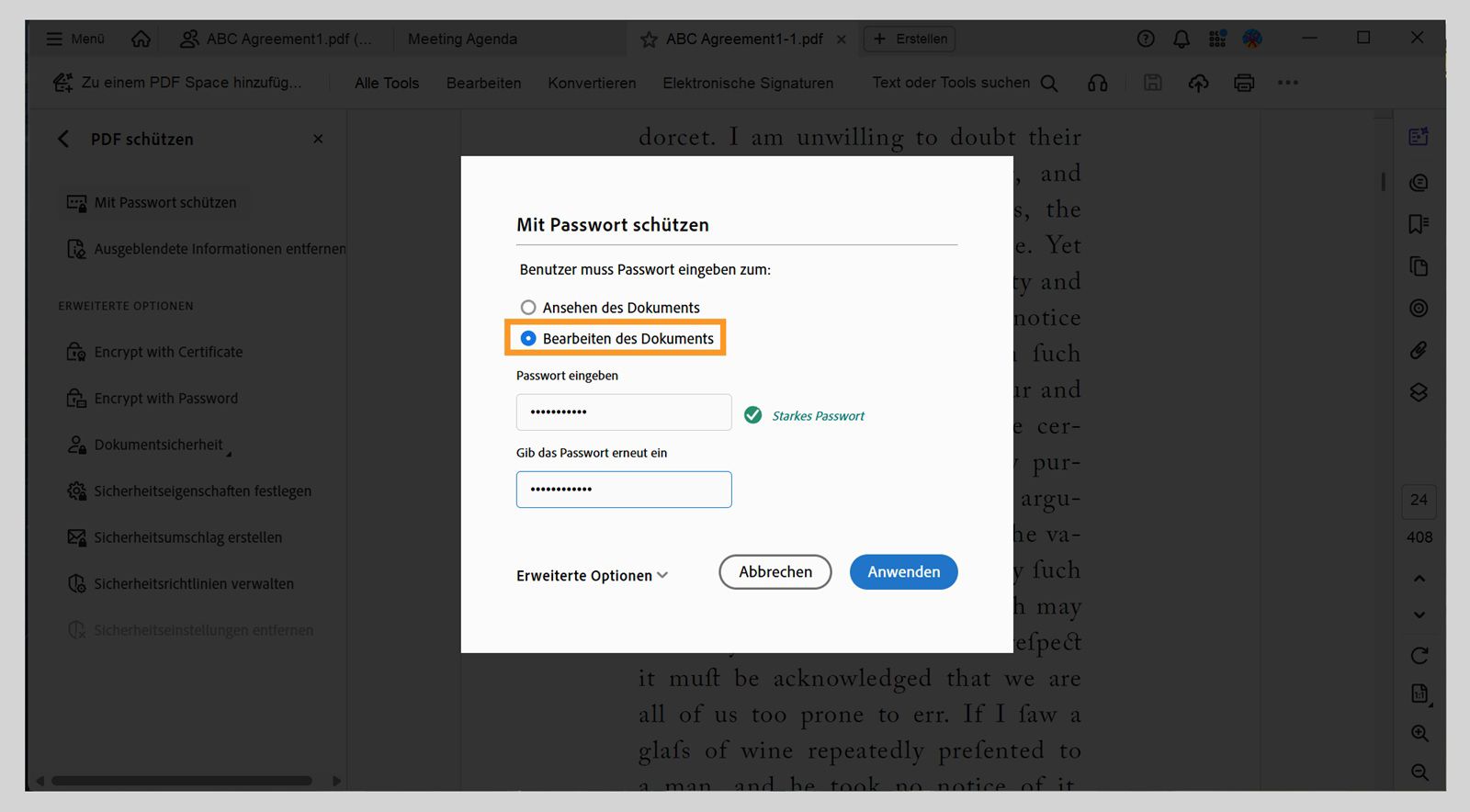1470x812 pixels.
Task: Open the Konvertieren menu
Action: point(592,83)
